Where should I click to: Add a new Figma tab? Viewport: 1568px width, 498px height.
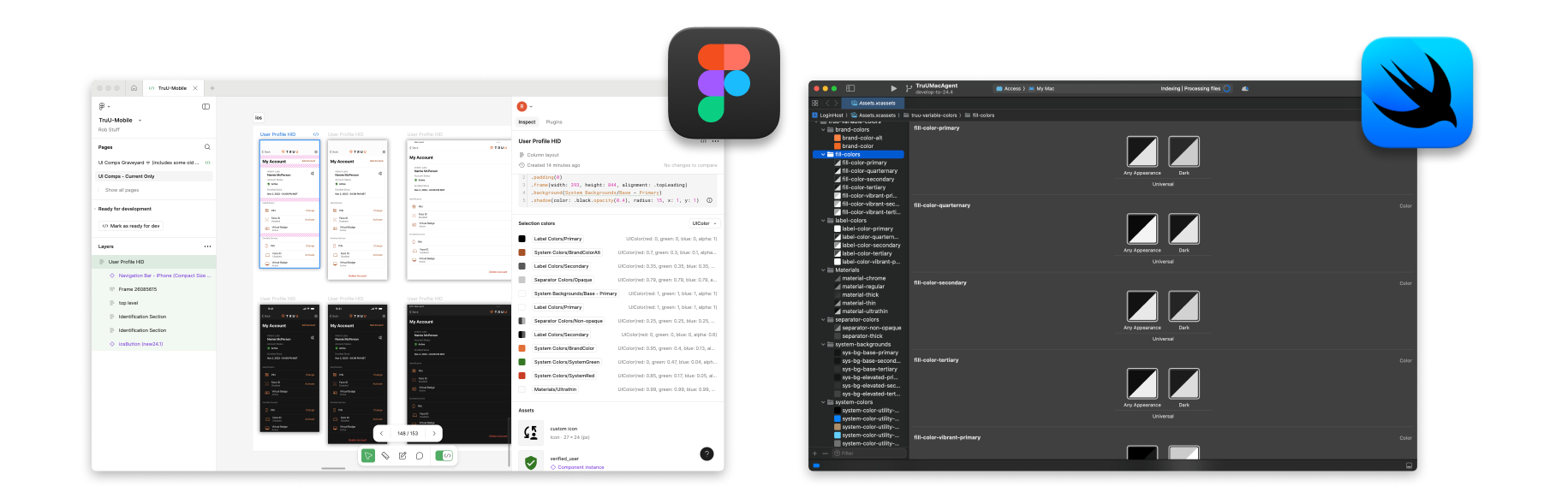tap(212, 88)
